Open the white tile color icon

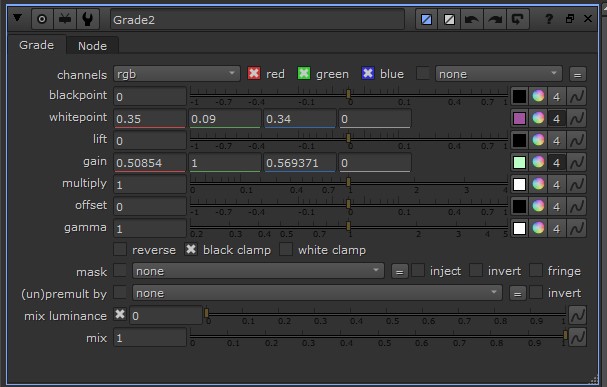[449, 19]
